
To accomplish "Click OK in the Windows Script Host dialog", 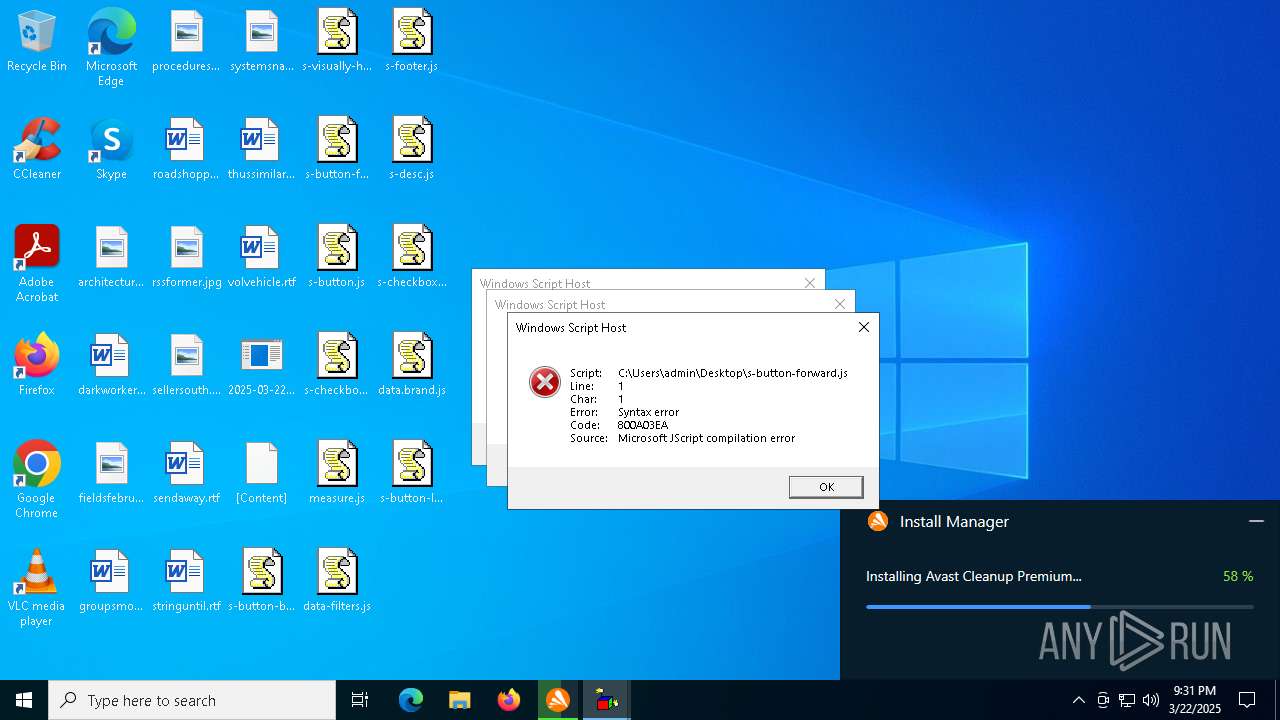I will [x=826, y=487].
